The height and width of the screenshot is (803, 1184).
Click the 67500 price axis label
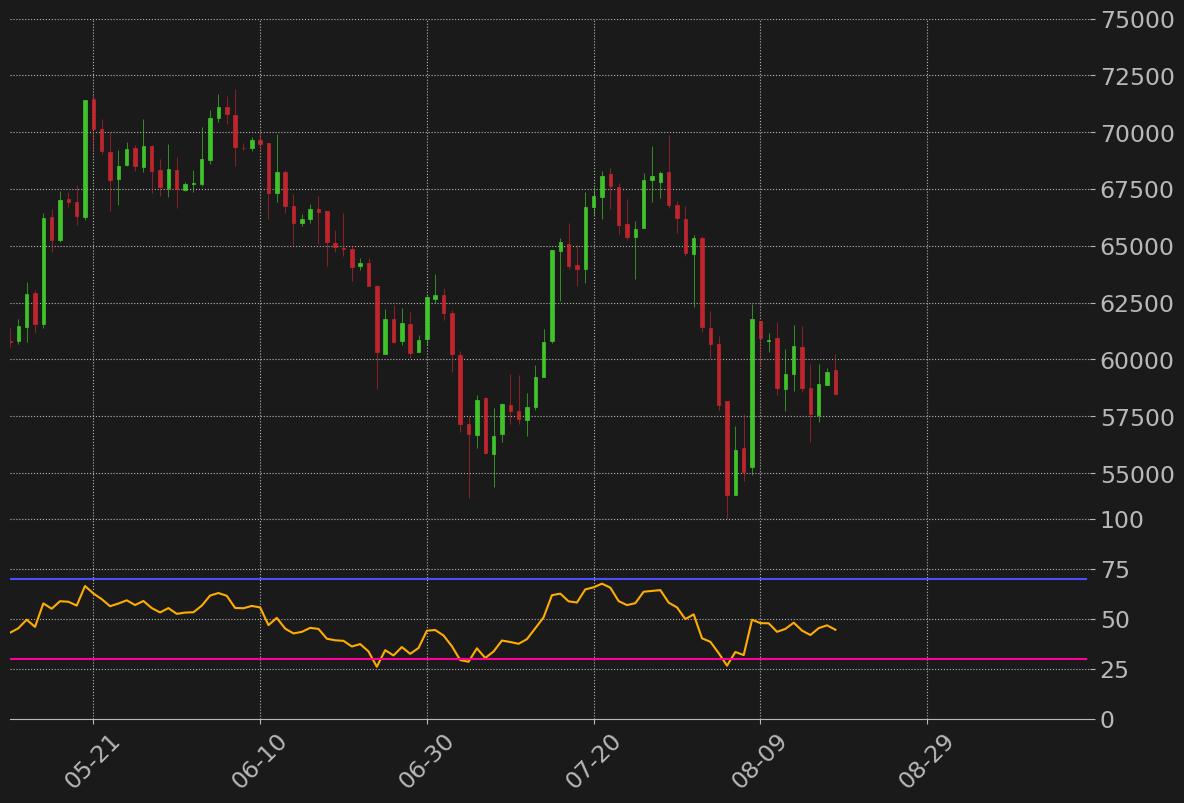[x=1137, y=190]
